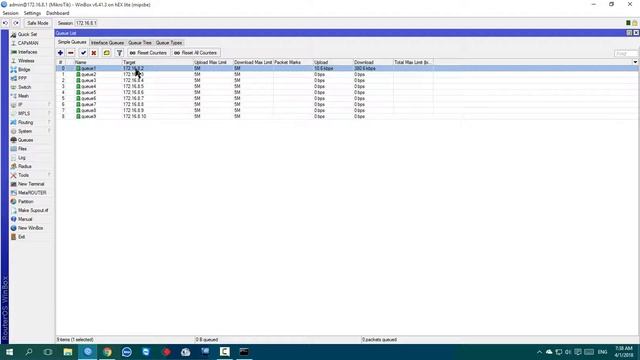640x360 pixels.
Task: Switch to Interface Queues tab
Action: (x=107, y=43)
